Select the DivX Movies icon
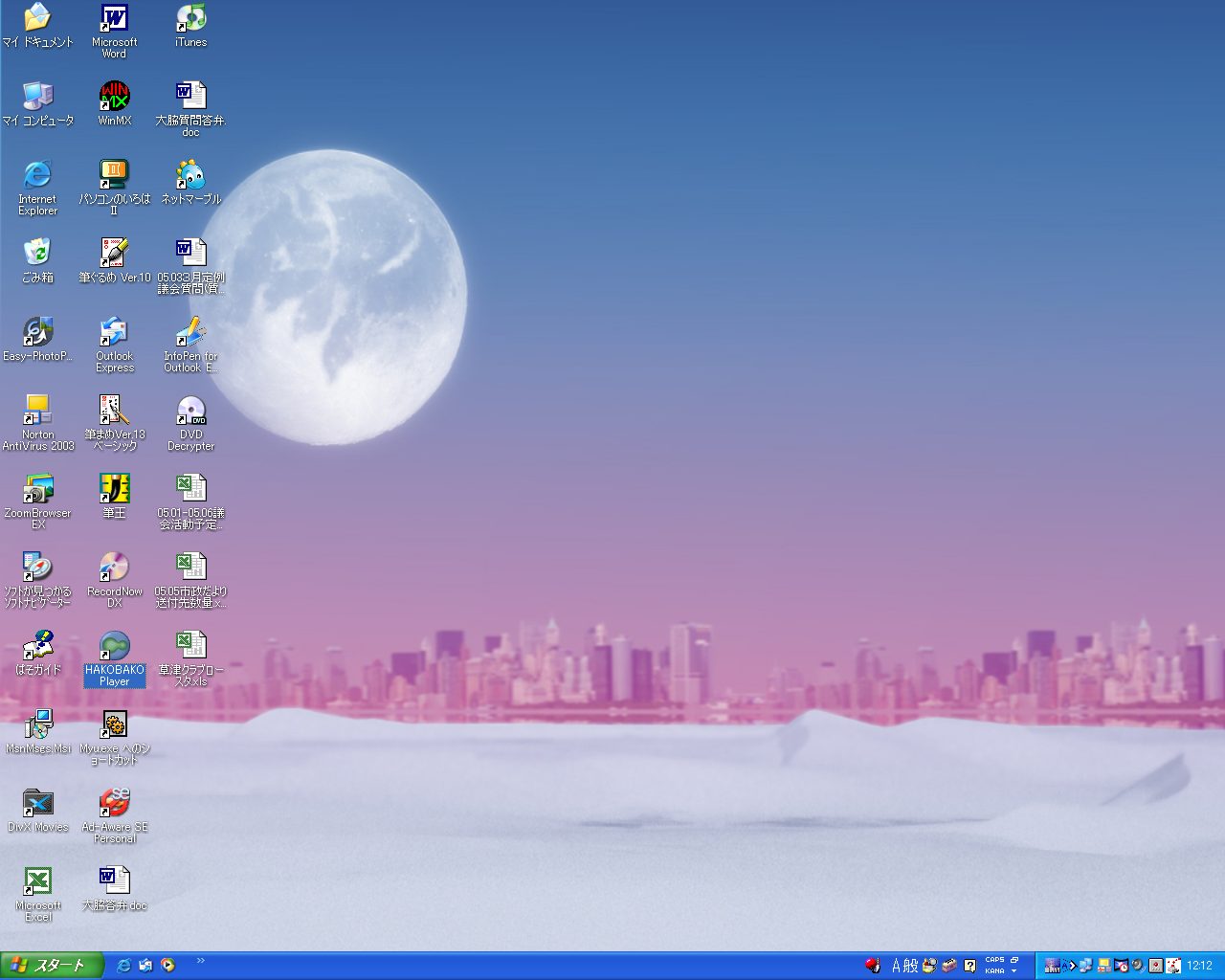 tap(37, 804)
